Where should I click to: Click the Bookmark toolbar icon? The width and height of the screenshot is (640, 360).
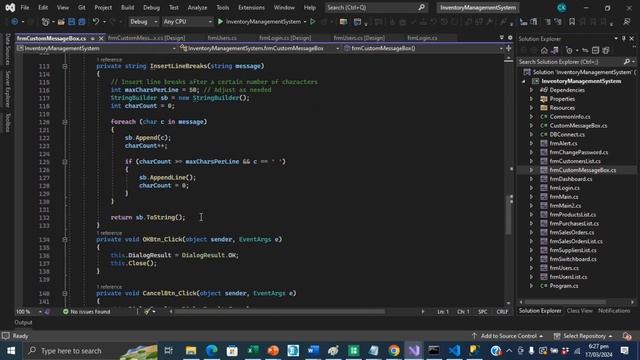click(x=572, y=22)
